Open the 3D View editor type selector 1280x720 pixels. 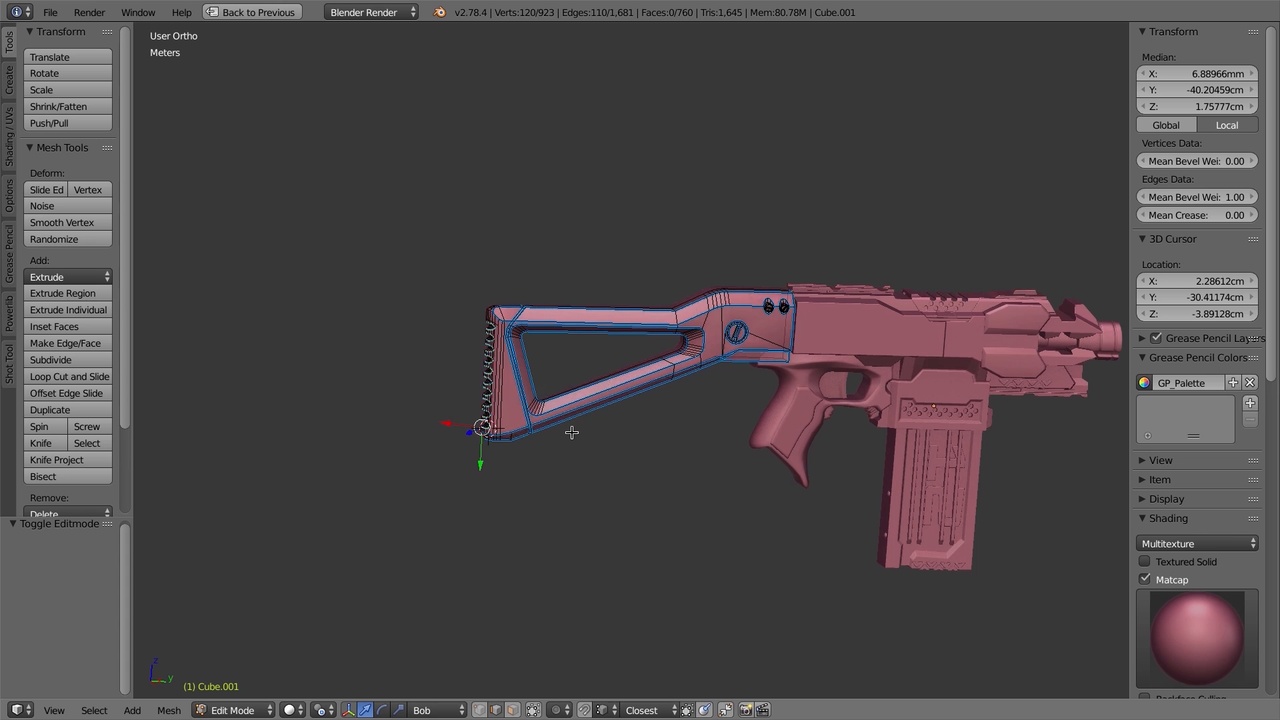[x=18, y=710]
